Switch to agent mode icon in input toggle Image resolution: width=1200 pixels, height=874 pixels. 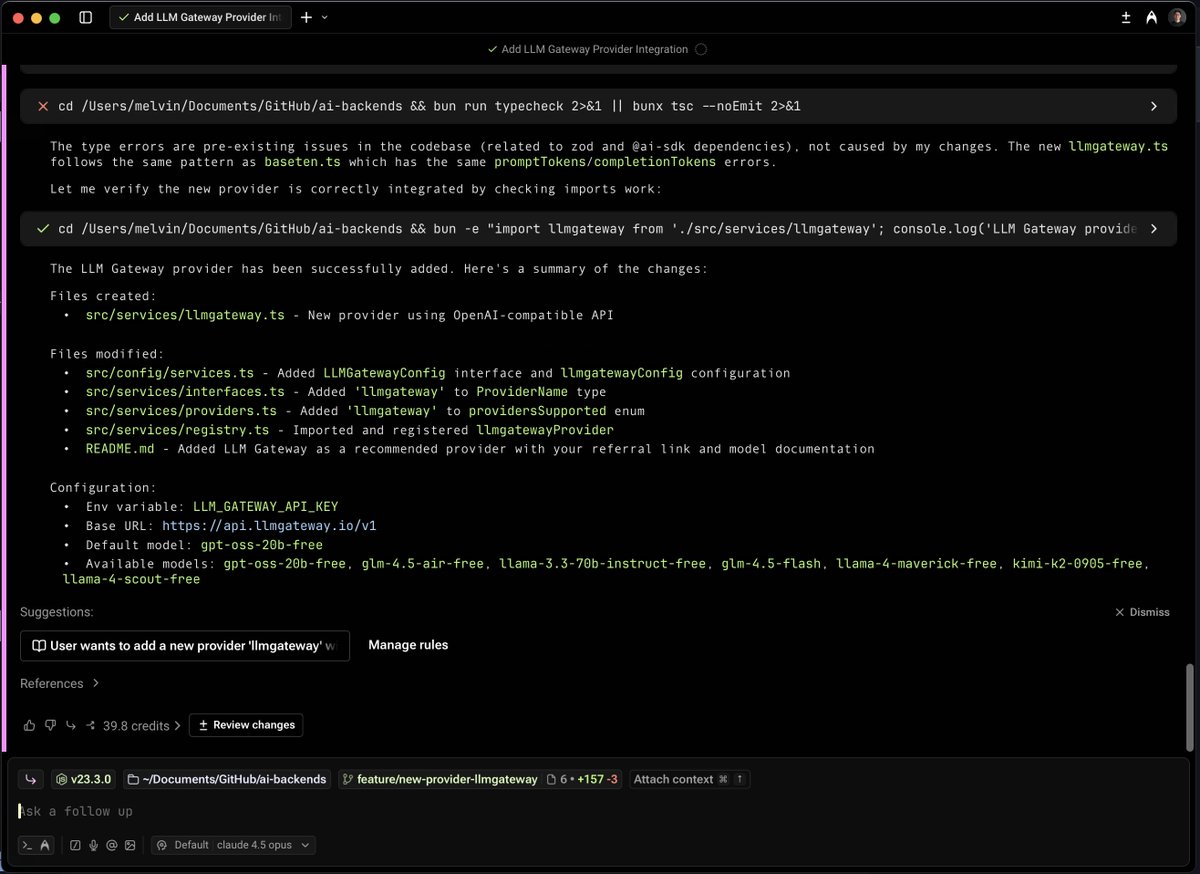tap(45, 845)
